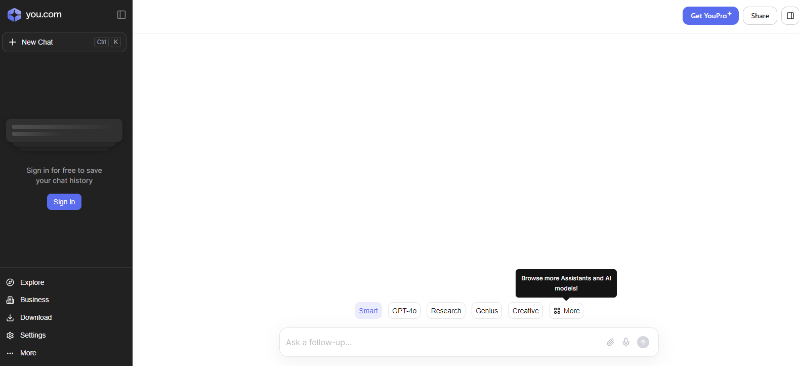Select the Smart assistant mode
The height and width of the screenshot is (367, 800).
(368, 310)
